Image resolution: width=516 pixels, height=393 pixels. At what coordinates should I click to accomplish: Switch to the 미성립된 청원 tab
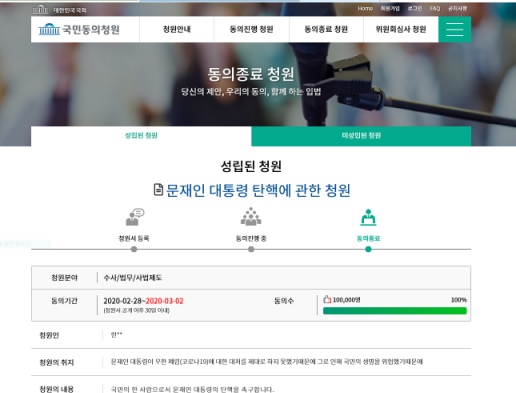pyautogui.click(x=361, y=136)
